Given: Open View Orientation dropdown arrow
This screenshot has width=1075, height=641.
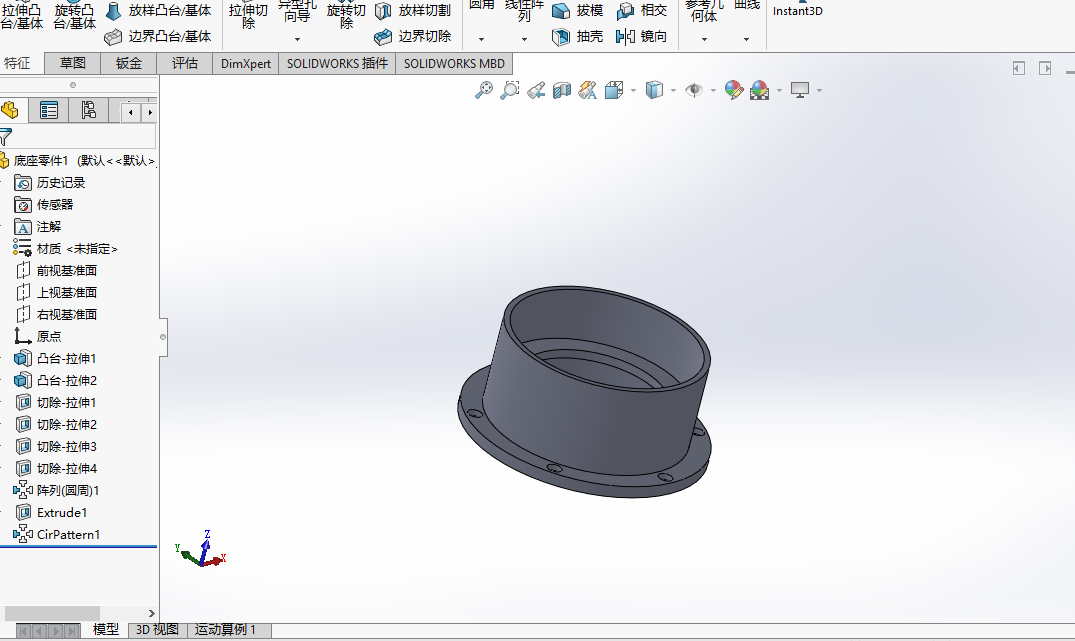Looking at the screenshot, I should click(x=633, y=90).
